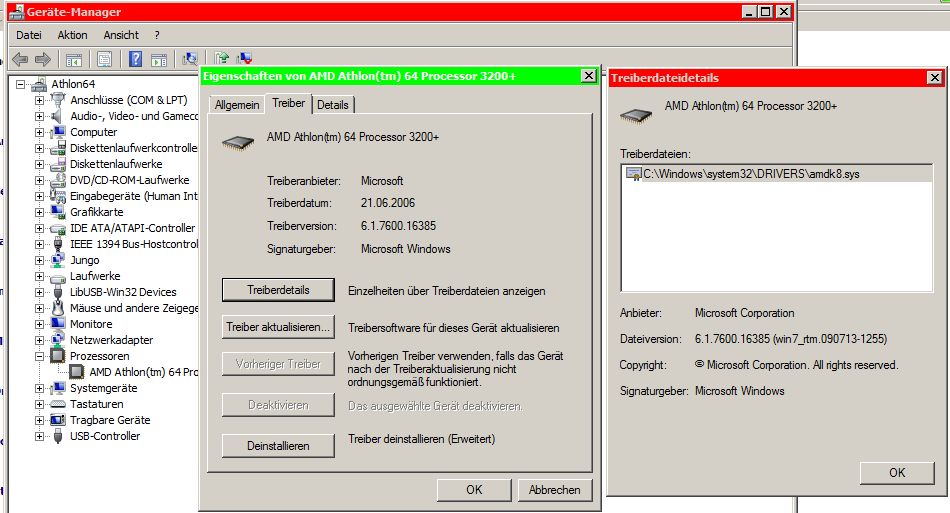Click the green-arrow update driver toolbar icon
This screenshot has width=950, height=513.
coord(222,58)
